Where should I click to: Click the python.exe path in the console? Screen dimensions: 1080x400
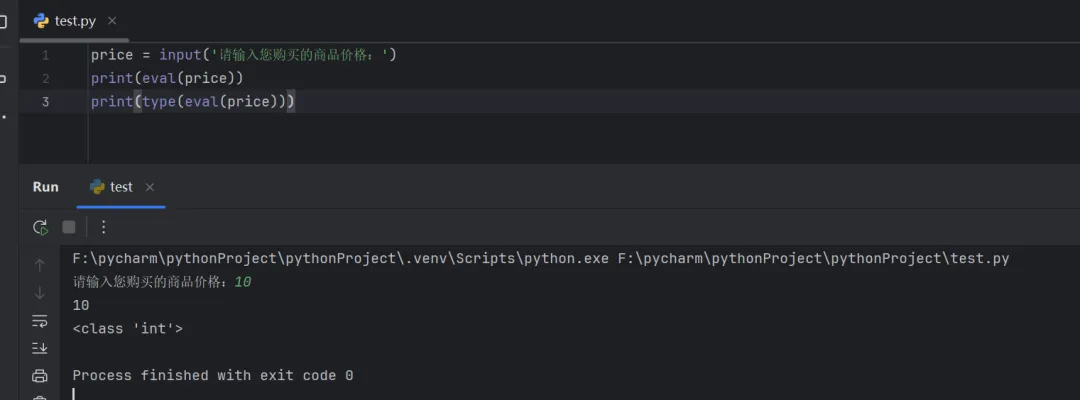(340, 259)
